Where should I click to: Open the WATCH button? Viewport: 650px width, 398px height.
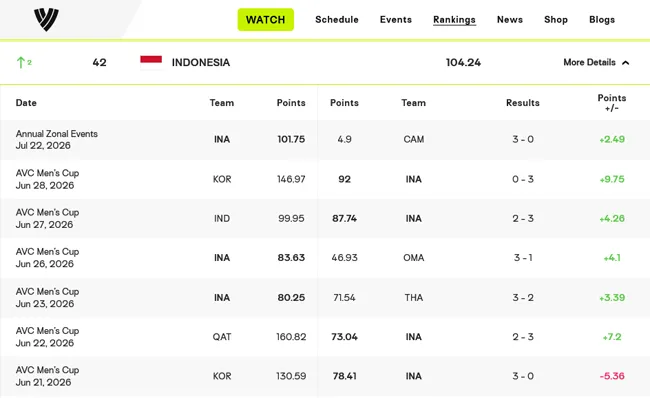coord(265,19)
